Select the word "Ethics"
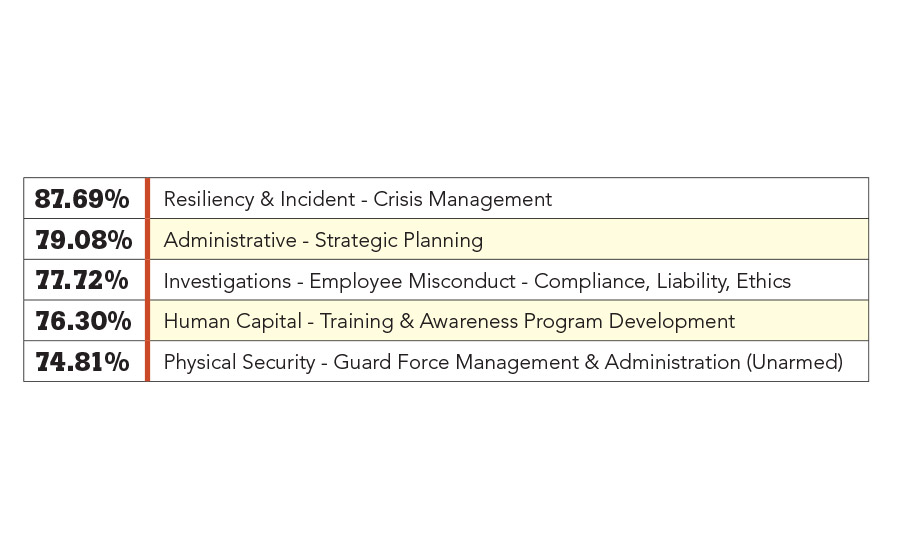Image resolution: width=900 pixels, height=550 pixels. click(763, 281)
